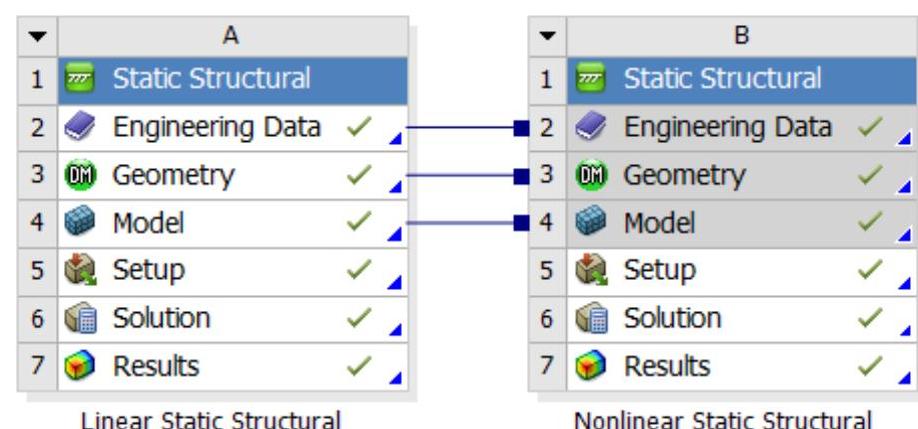
Task: Open the system A dropdown arrow menu
Action: [38, 36]
